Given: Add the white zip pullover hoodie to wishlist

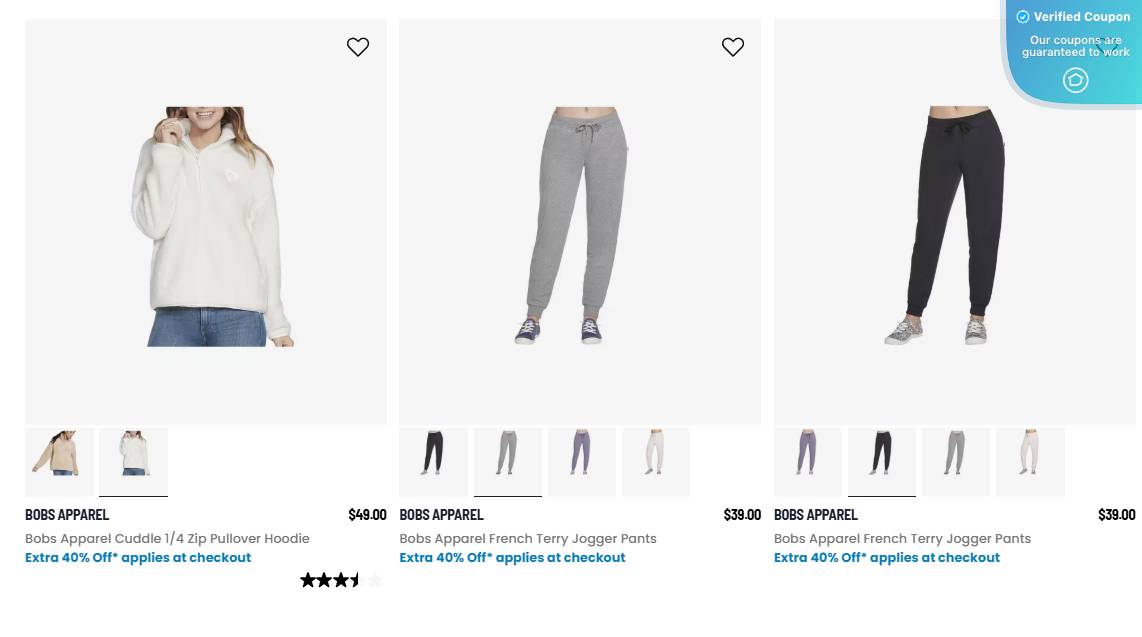Looking at the screenshot, I should 358,47.
